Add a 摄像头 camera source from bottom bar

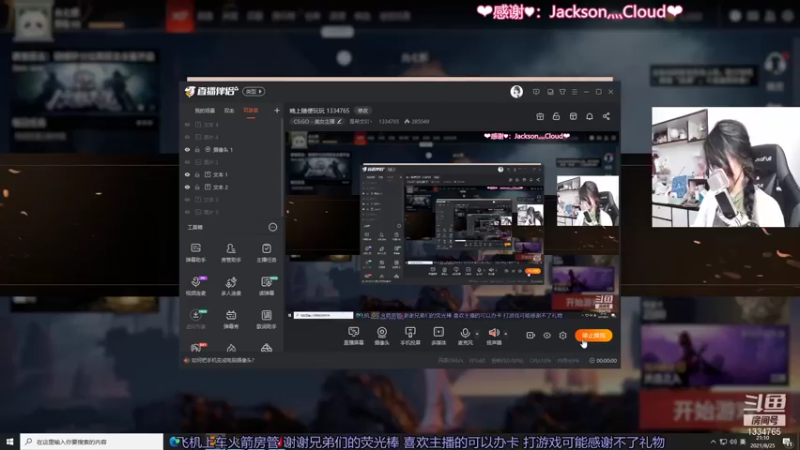point(382,336)
